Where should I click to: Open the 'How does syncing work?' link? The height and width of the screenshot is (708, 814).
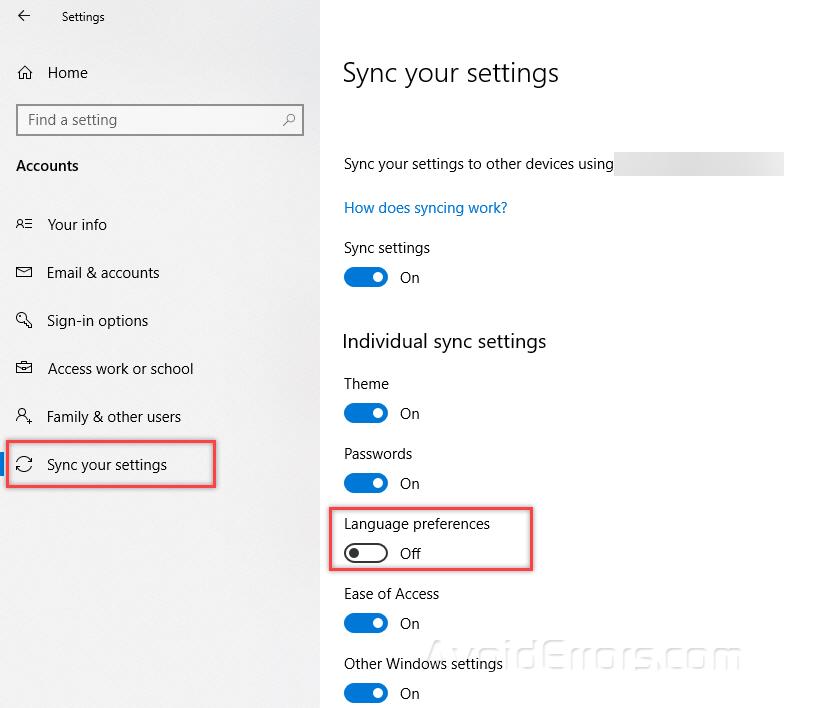click(425, 208)
